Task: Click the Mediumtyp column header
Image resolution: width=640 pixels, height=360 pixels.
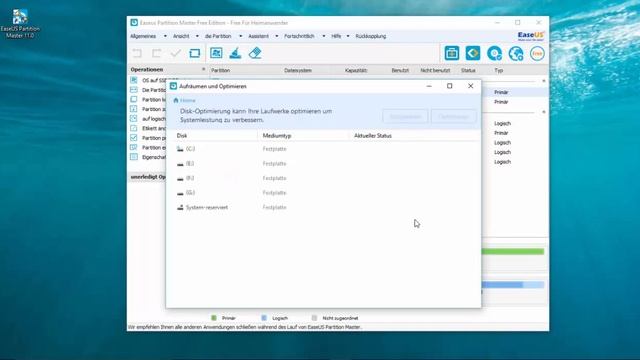Action: (x=277, y=136)
